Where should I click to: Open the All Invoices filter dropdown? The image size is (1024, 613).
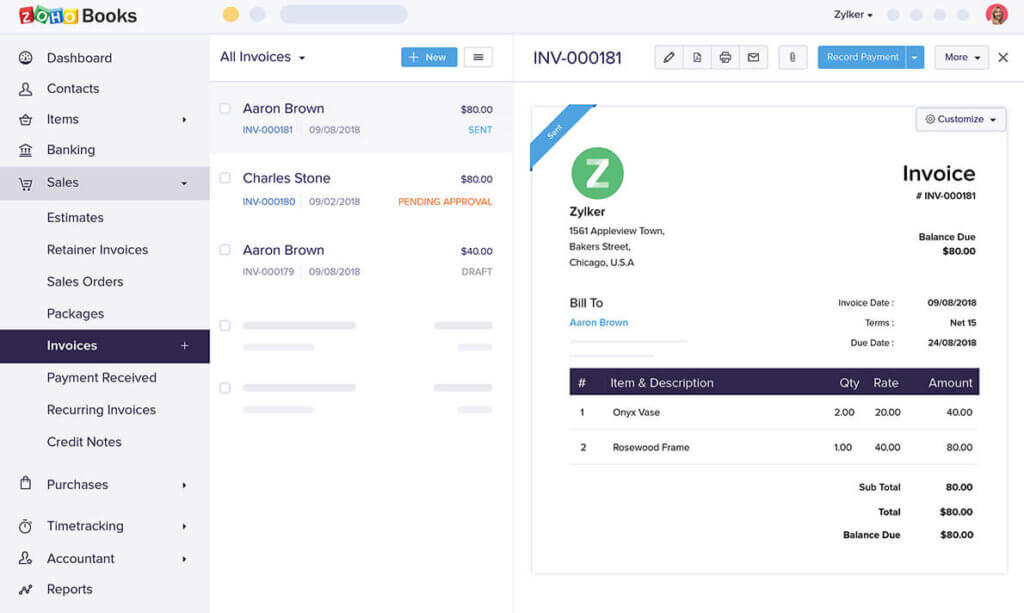coord(262,57)
